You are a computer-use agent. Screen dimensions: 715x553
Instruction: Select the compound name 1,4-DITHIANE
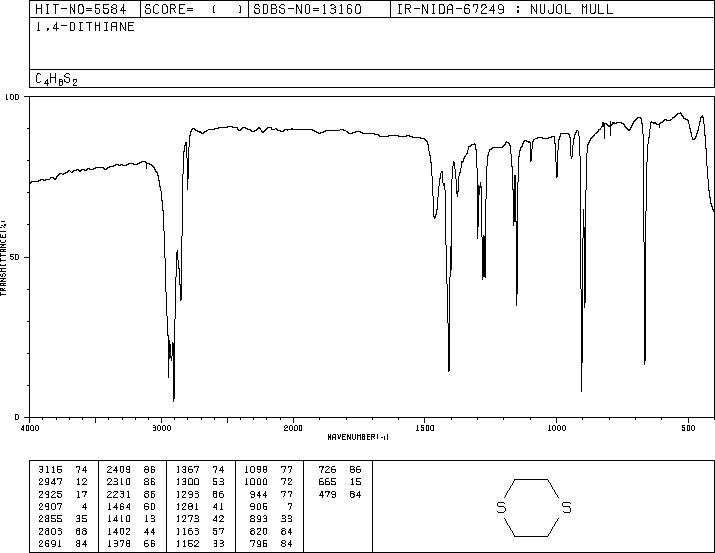click(85, 27)
